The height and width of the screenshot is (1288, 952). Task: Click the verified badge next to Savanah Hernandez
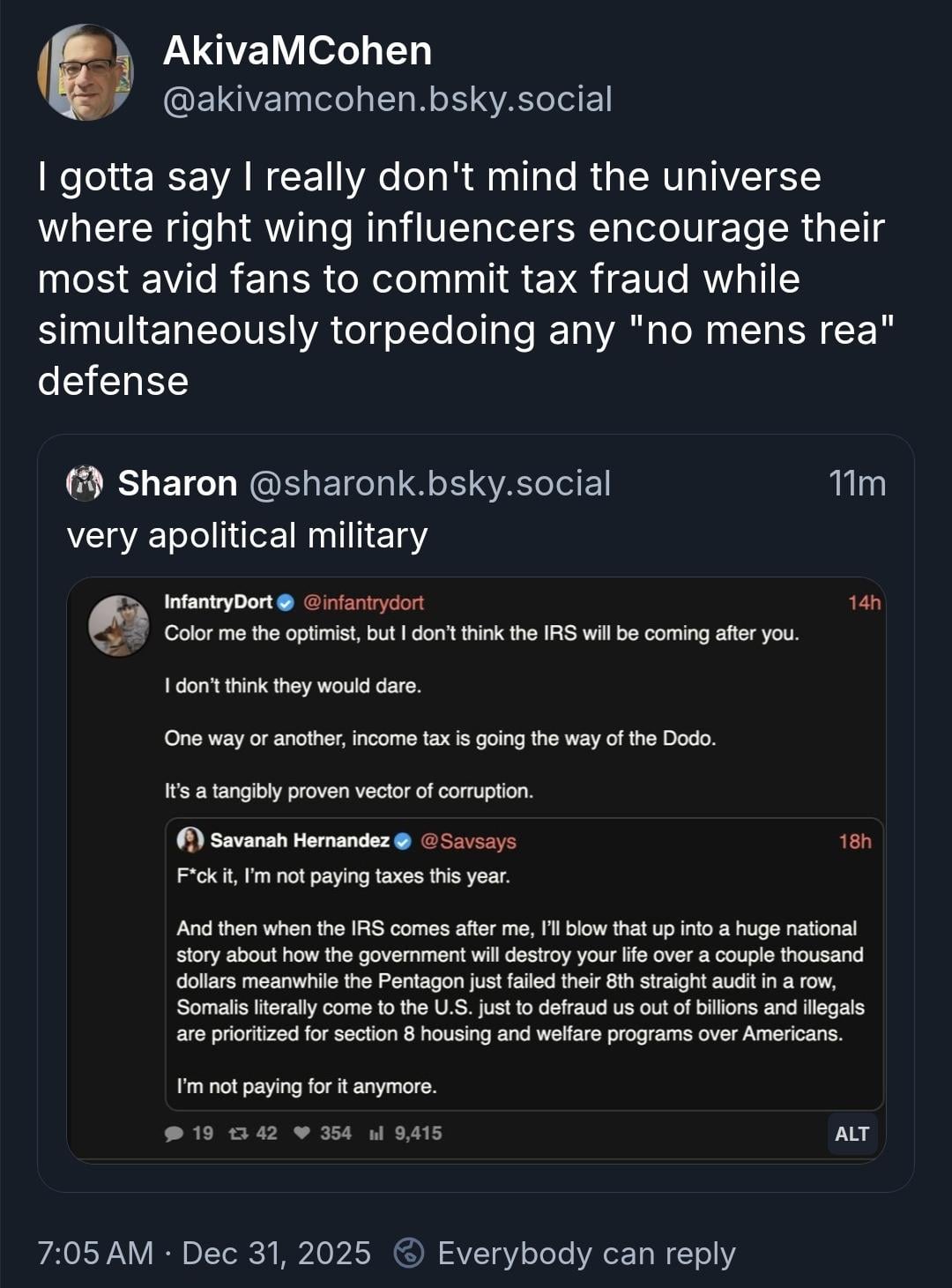[x=403, y=841]
